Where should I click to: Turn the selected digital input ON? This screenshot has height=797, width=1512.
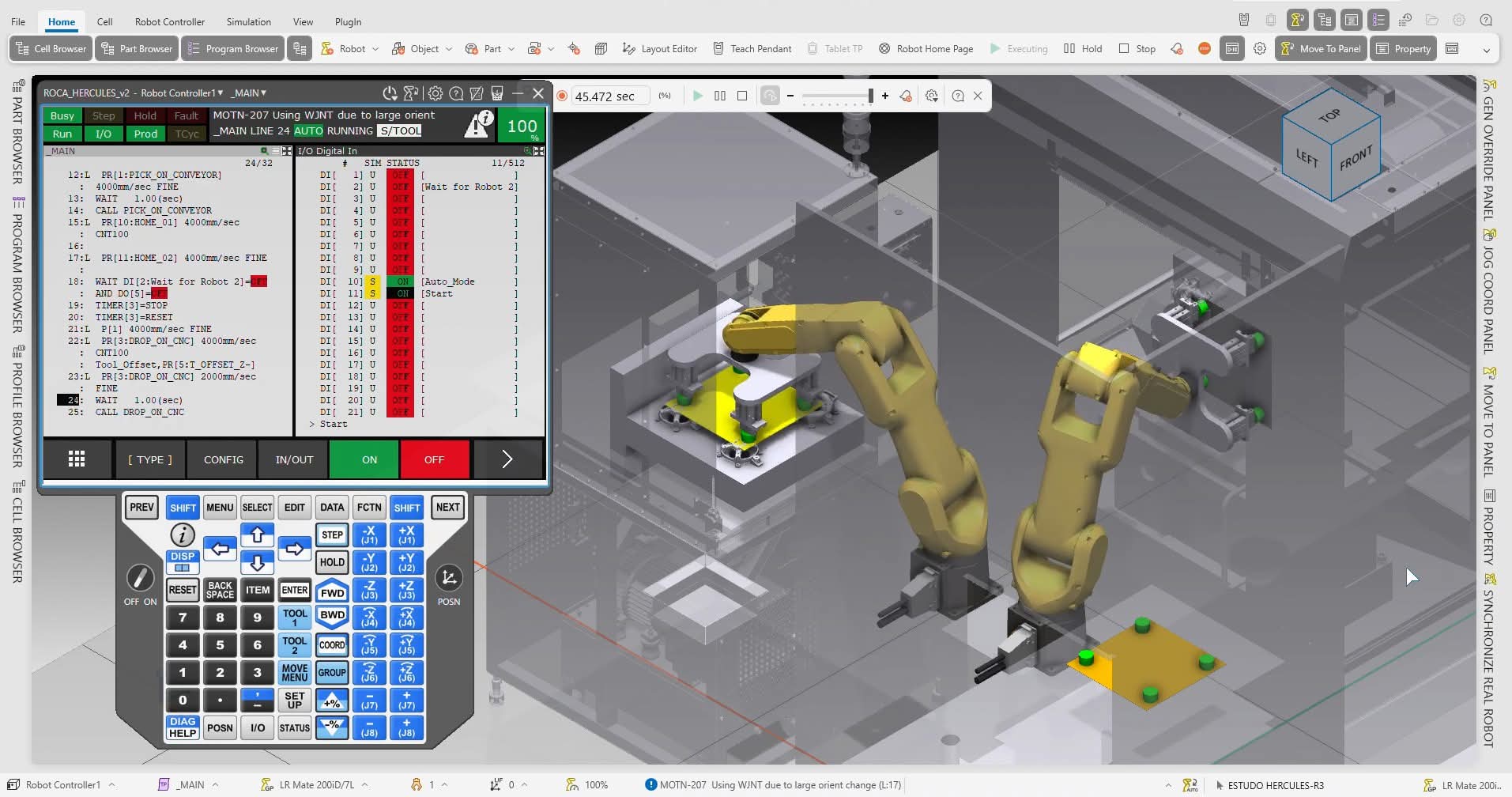click(364, 459)
